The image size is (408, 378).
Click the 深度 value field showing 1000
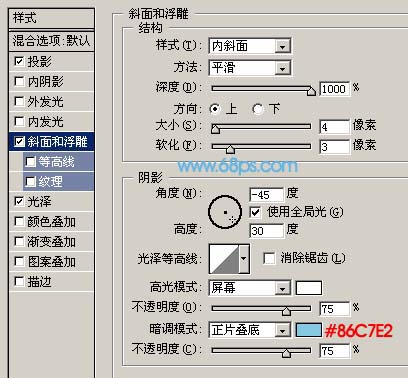[x=334, y=89]
